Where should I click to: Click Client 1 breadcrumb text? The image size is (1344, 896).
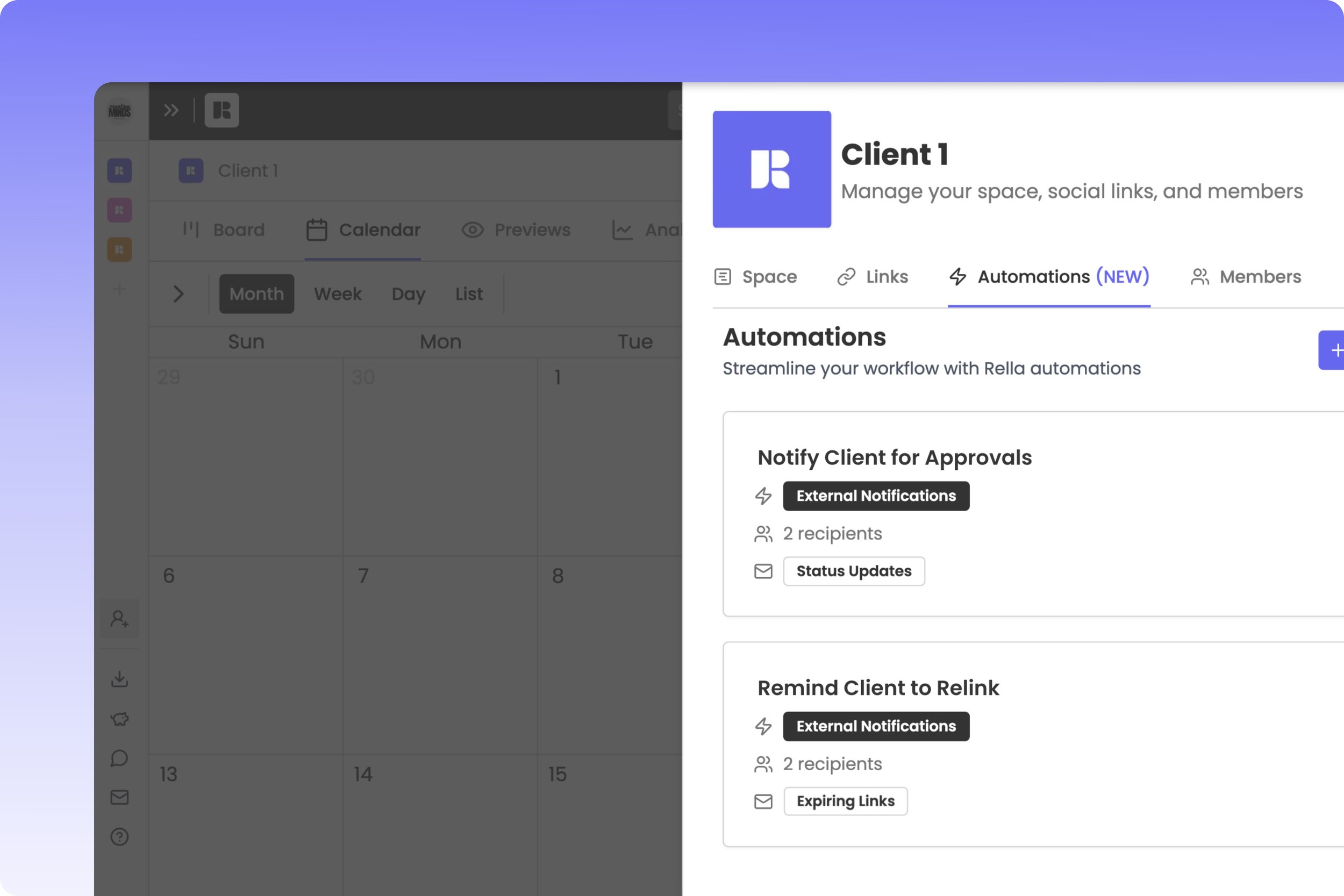(x=248, y=170)
